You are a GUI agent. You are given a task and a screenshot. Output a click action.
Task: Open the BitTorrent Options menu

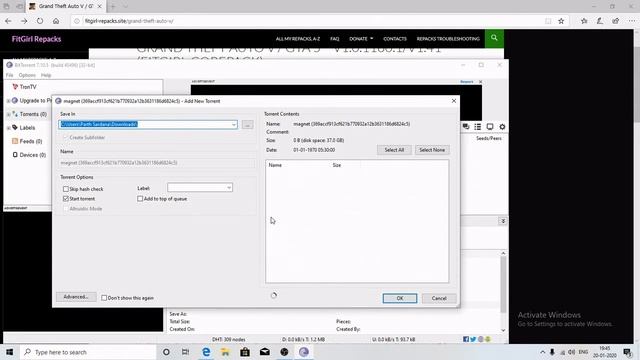coord(27,76)
